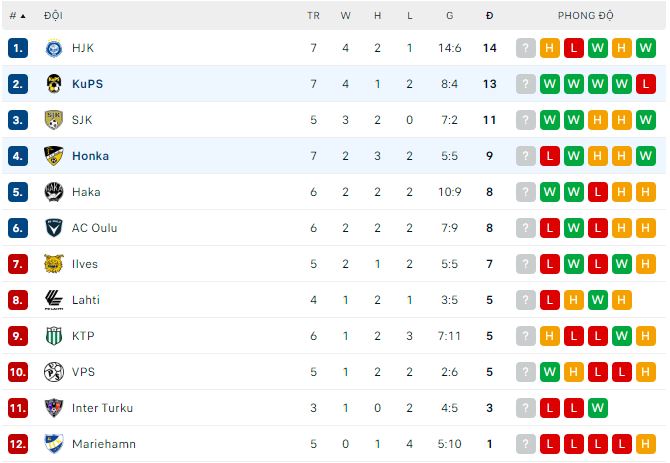Sort table by the # rank column

[17, 16]
